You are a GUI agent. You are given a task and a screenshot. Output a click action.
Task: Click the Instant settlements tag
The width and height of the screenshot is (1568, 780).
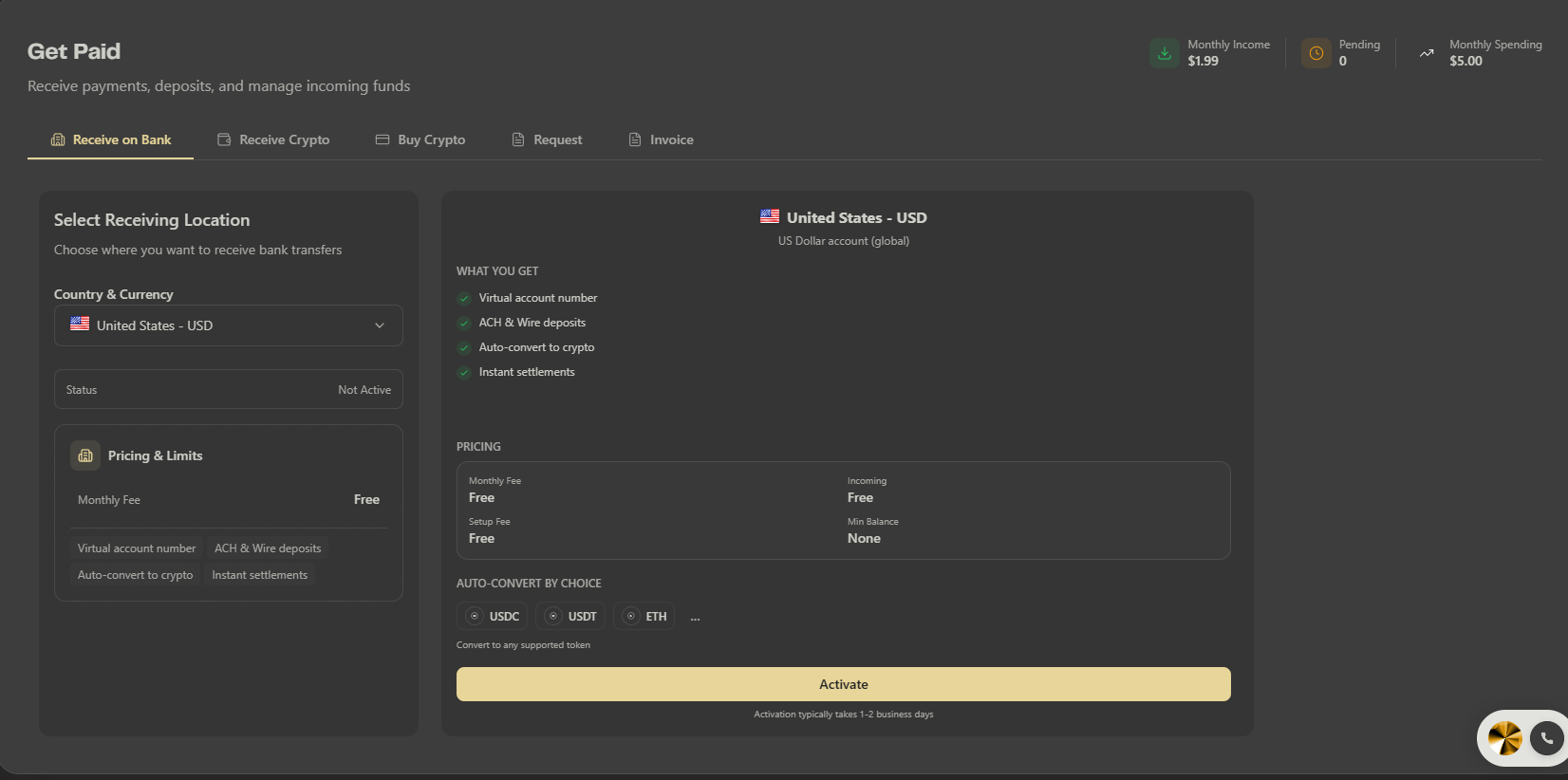[x=260, y=575]
